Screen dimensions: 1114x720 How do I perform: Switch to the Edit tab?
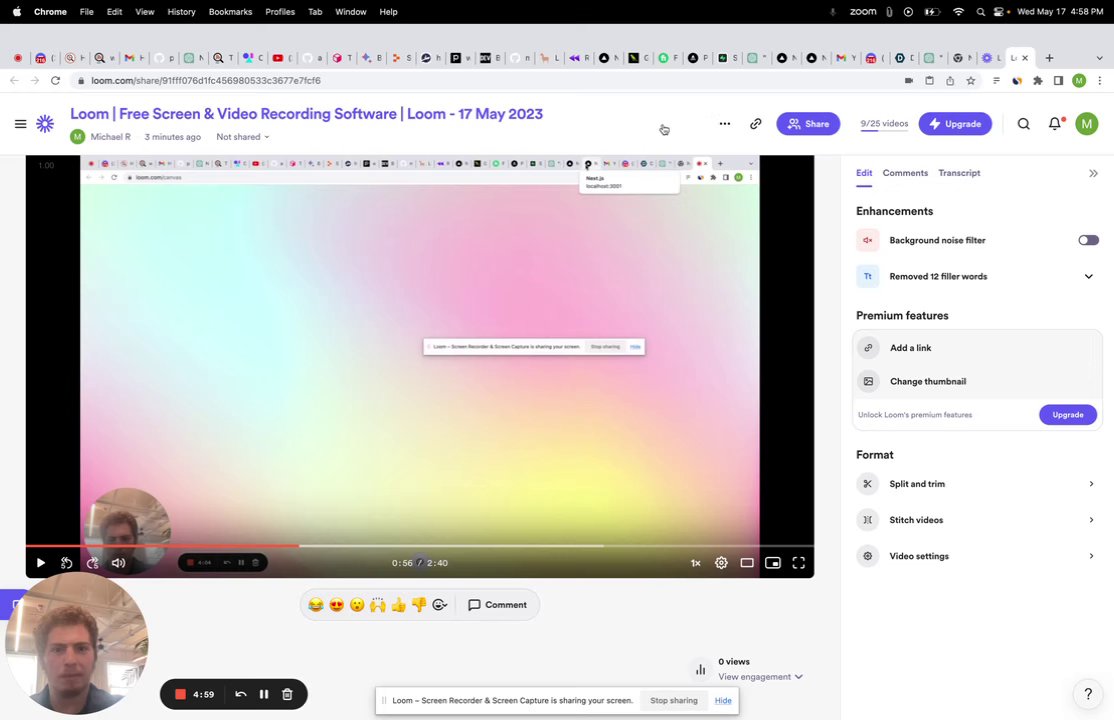click(x=864, y=173)
